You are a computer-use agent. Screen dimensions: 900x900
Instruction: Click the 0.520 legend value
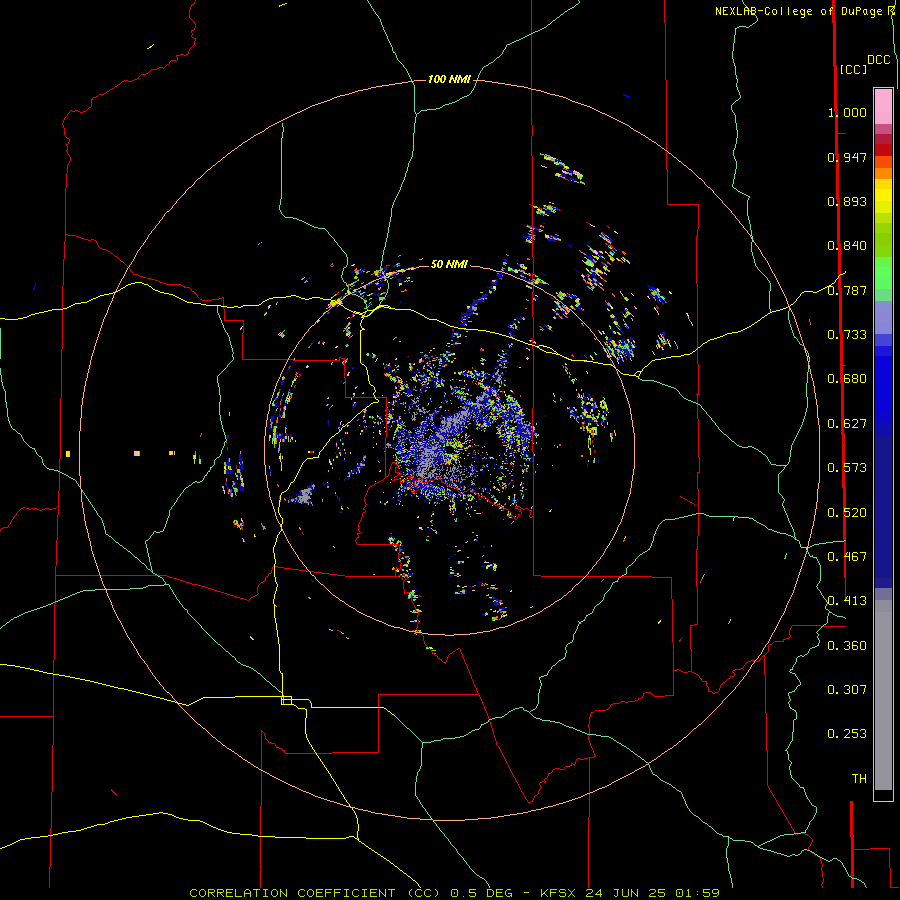pyautogui.click(x=847, y=513)
